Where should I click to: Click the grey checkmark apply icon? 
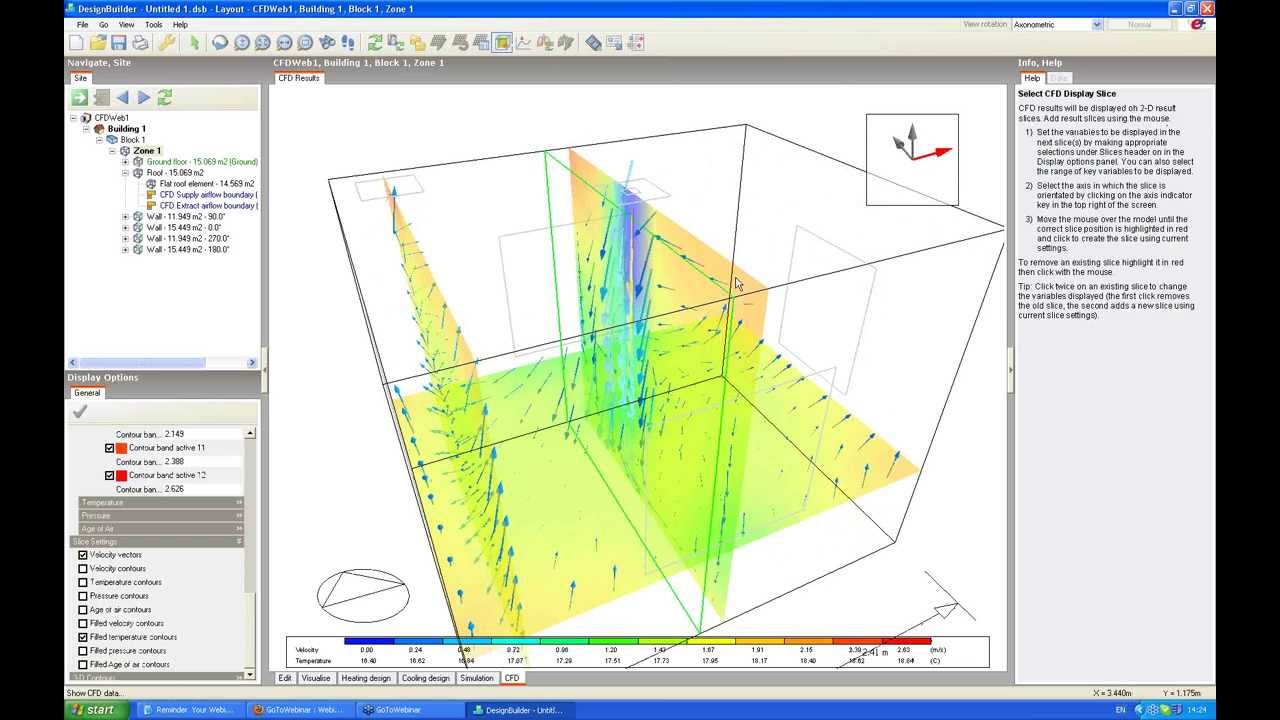coord(80,411)
